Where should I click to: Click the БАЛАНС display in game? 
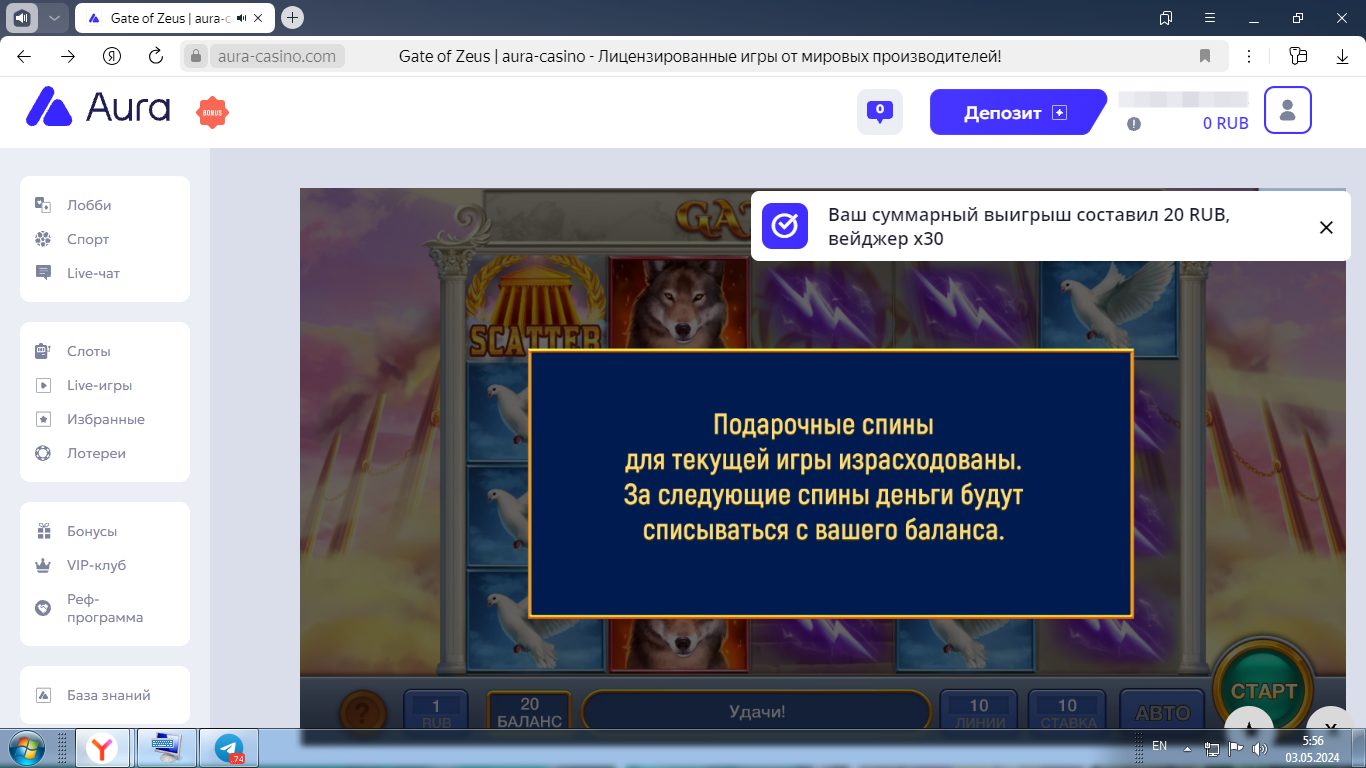point(529,713)
